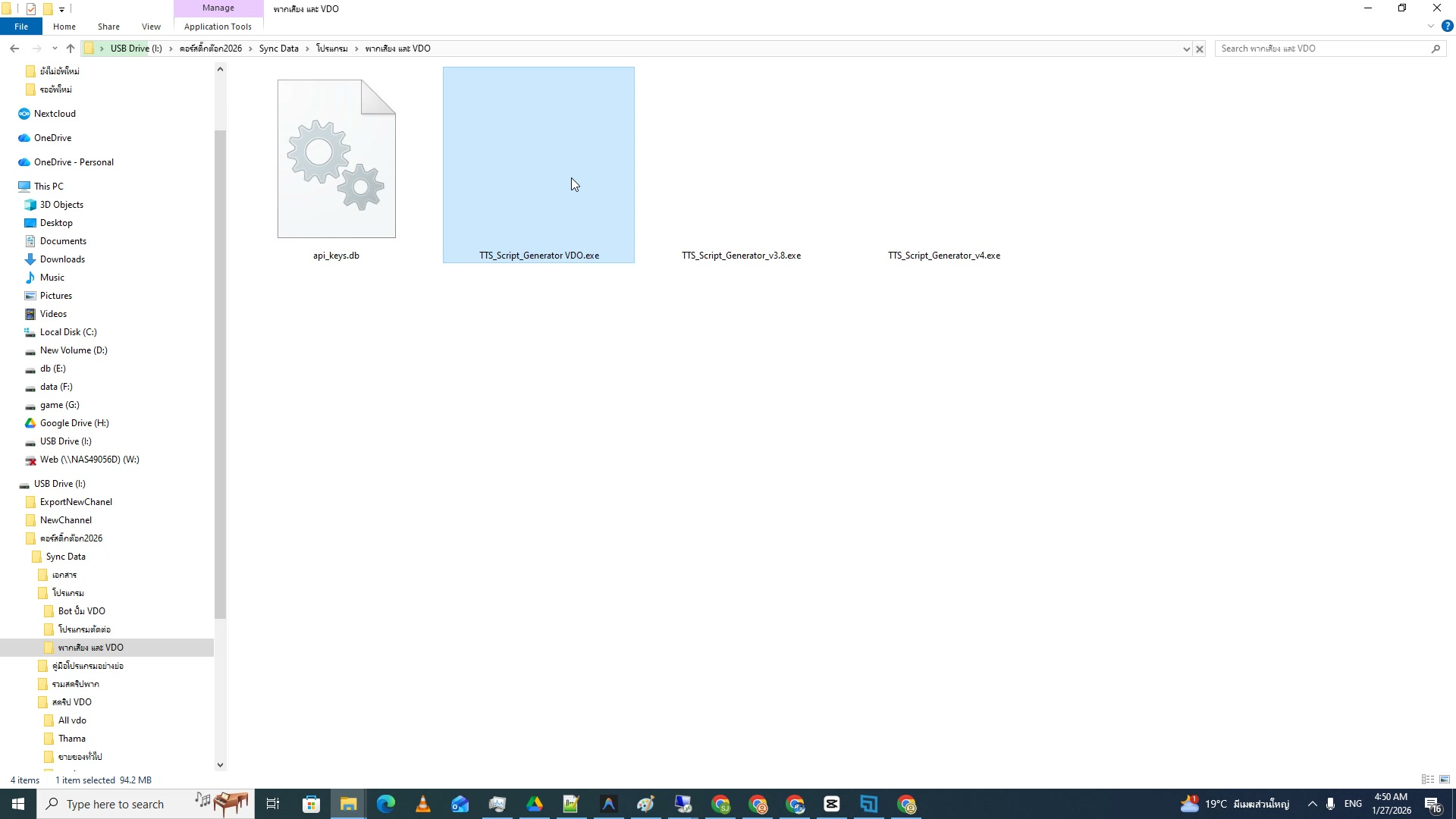Open Microsoft Edge from taskbar
This screenshot has height=819, width=1456.
pyautogui.click(x=386, y=804)
